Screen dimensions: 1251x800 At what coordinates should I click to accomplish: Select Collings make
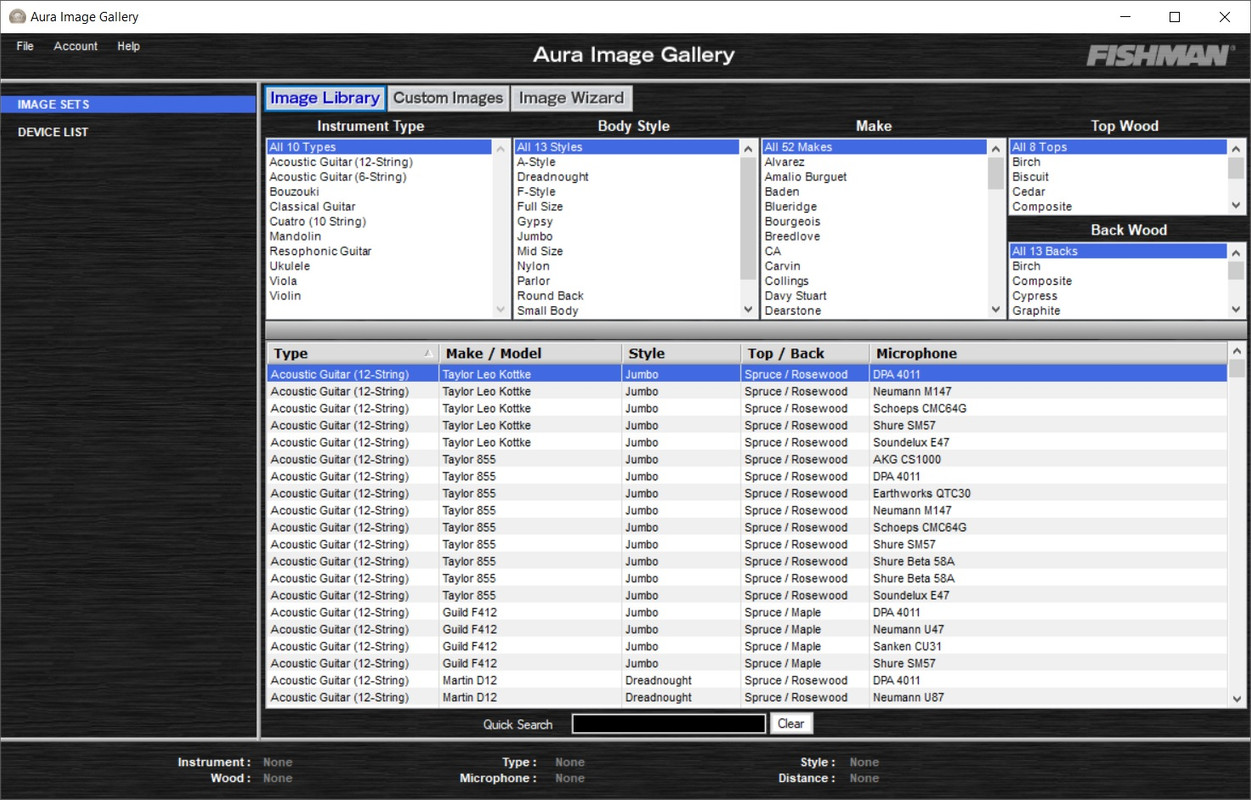pos(875,281)
